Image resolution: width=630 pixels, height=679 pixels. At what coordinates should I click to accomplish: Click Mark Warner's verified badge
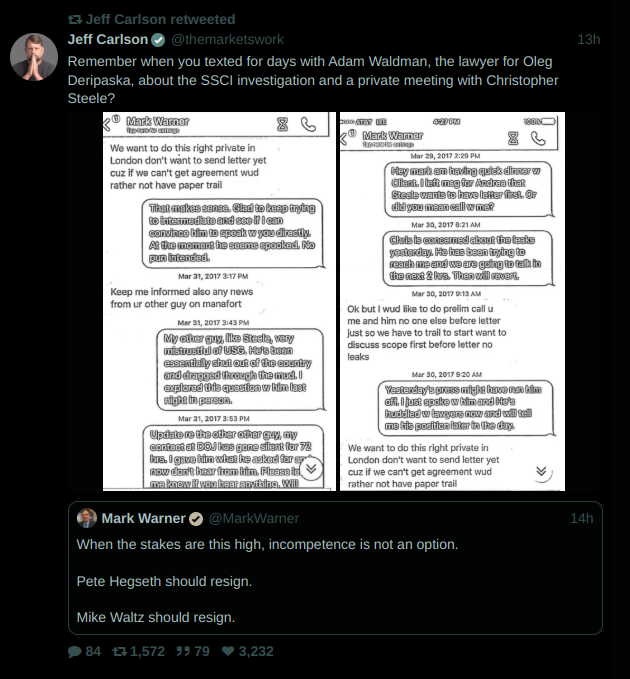coord(196,519)
